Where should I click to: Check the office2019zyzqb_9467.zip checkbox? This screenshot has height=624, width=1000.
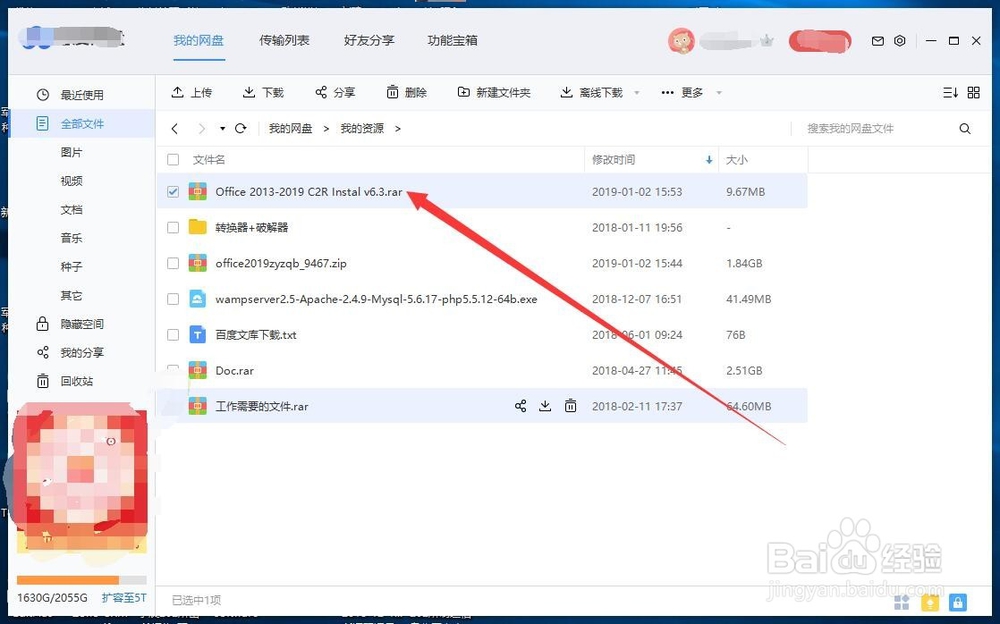point(173,263)
